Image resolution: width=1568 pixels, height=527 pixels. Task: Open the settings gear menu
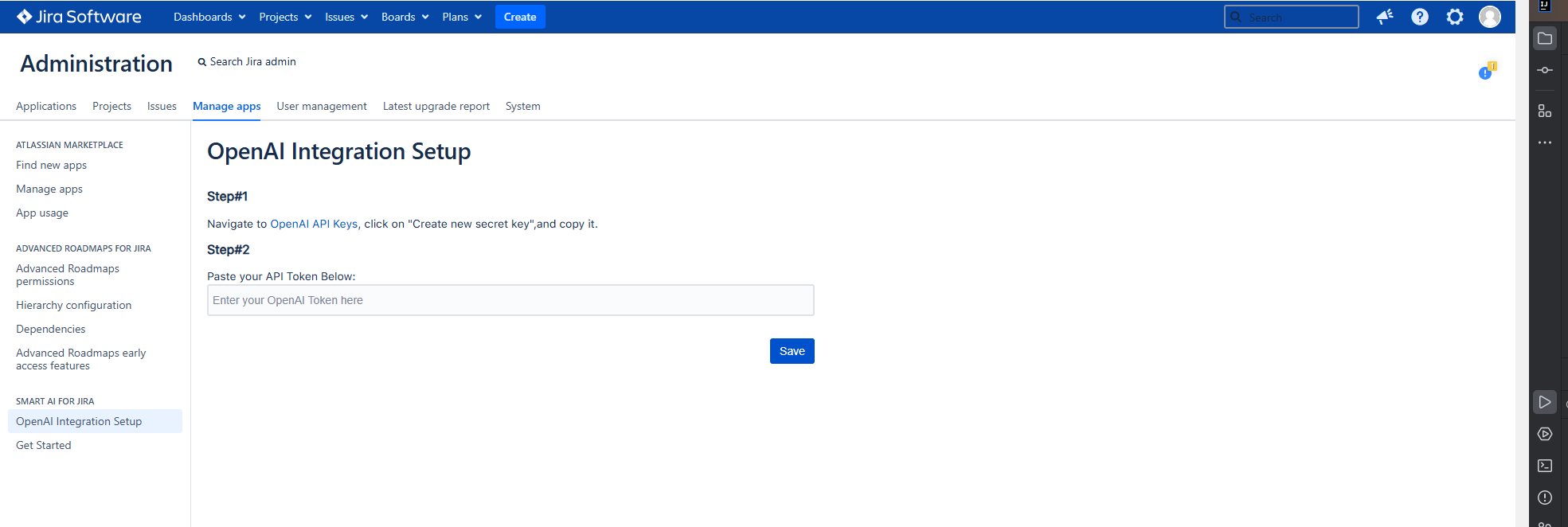coord(1455,17)
